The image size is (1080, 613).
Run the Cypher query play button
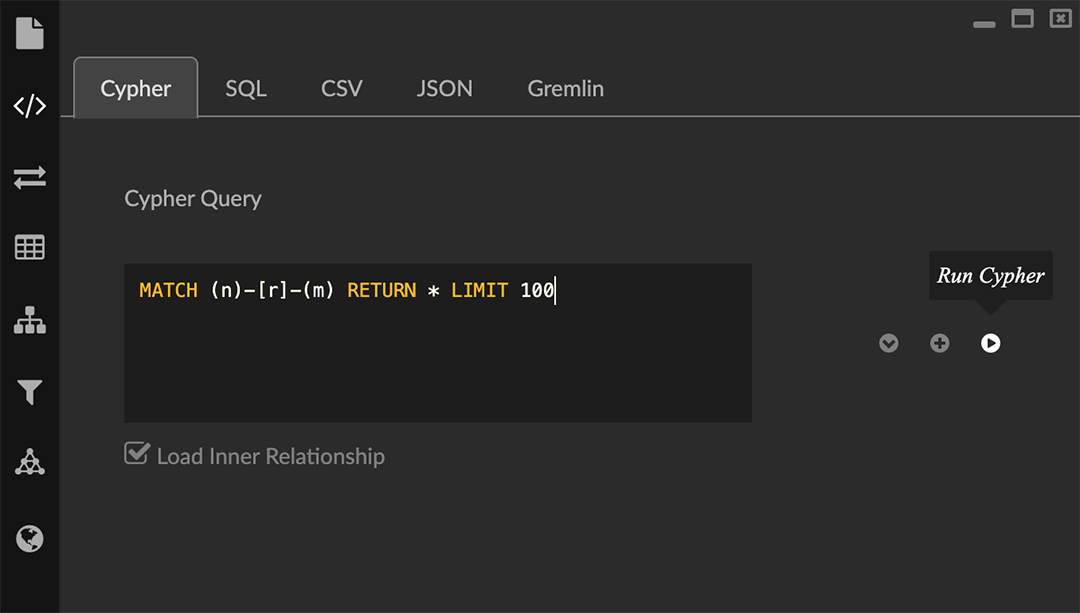click(990, 343)
